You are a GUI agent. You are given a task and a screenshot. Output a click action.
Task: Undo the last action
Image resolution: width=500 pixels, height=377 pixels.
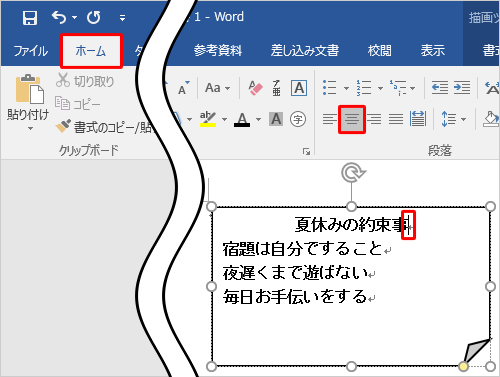point(59,17)
